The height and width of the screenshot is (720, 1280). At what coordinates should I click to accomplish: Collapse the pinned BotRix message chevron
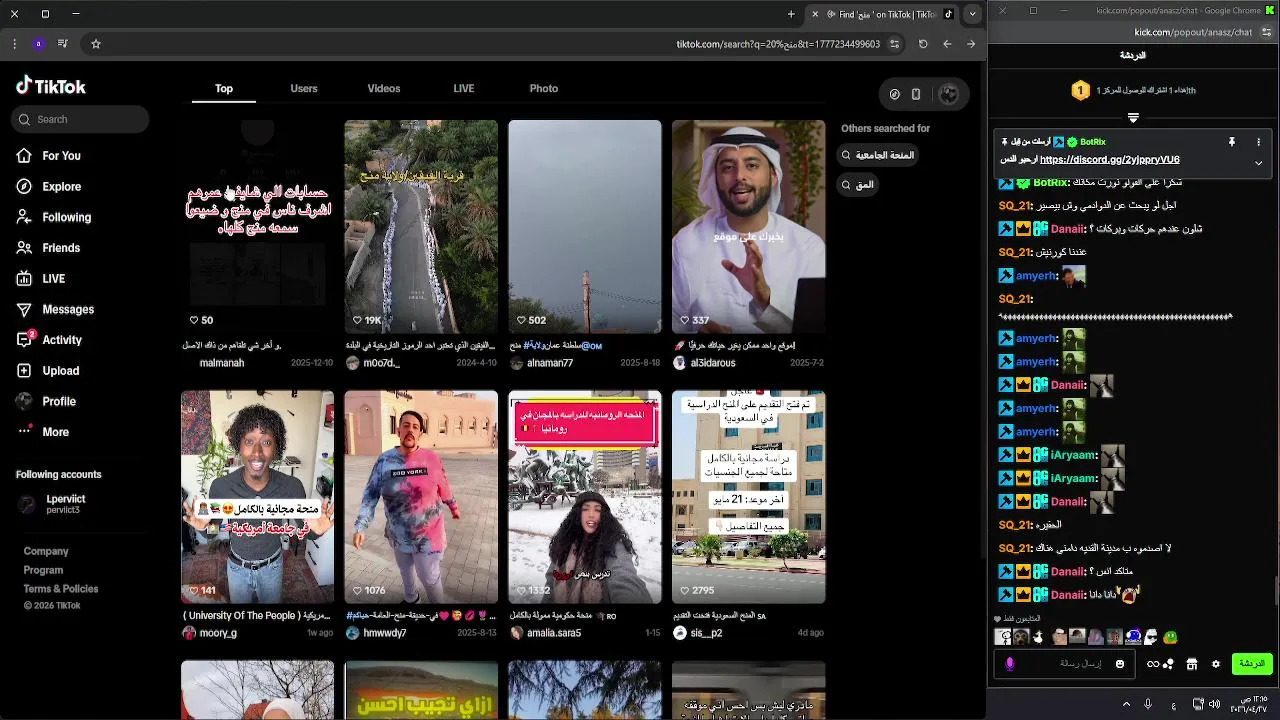[x=1258, y=163]
